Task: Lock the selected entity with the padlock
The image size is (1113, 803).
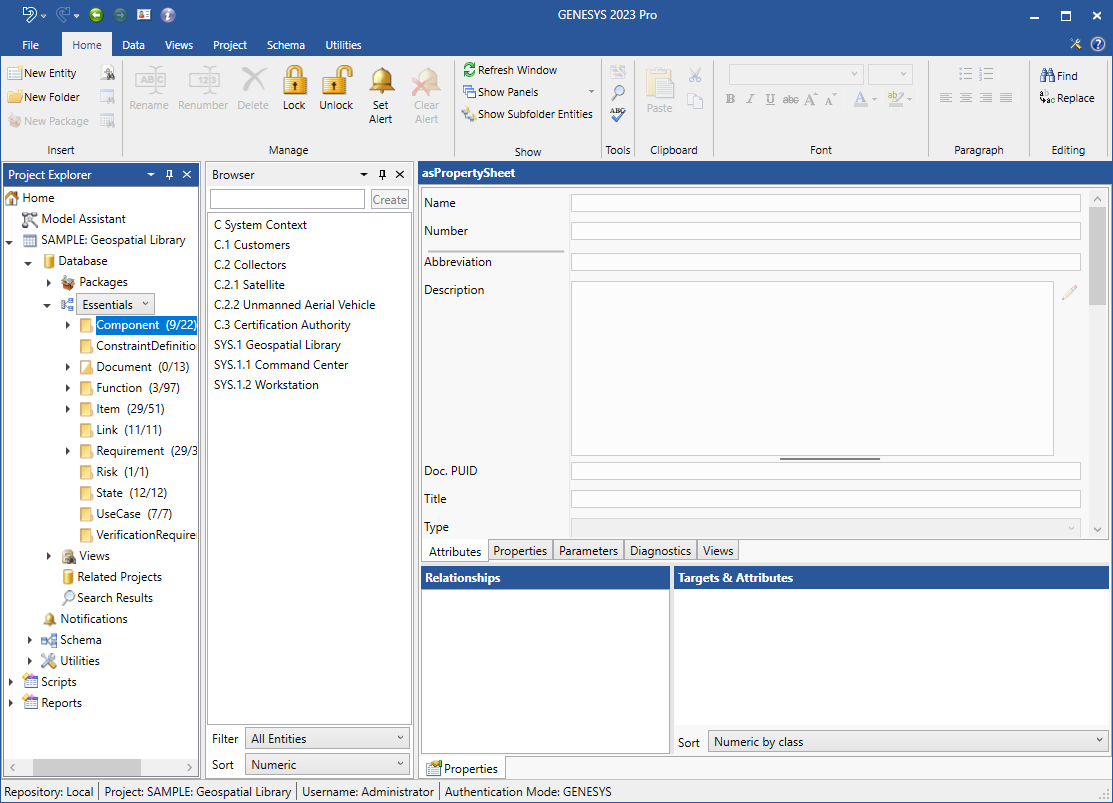Action: 295,80
